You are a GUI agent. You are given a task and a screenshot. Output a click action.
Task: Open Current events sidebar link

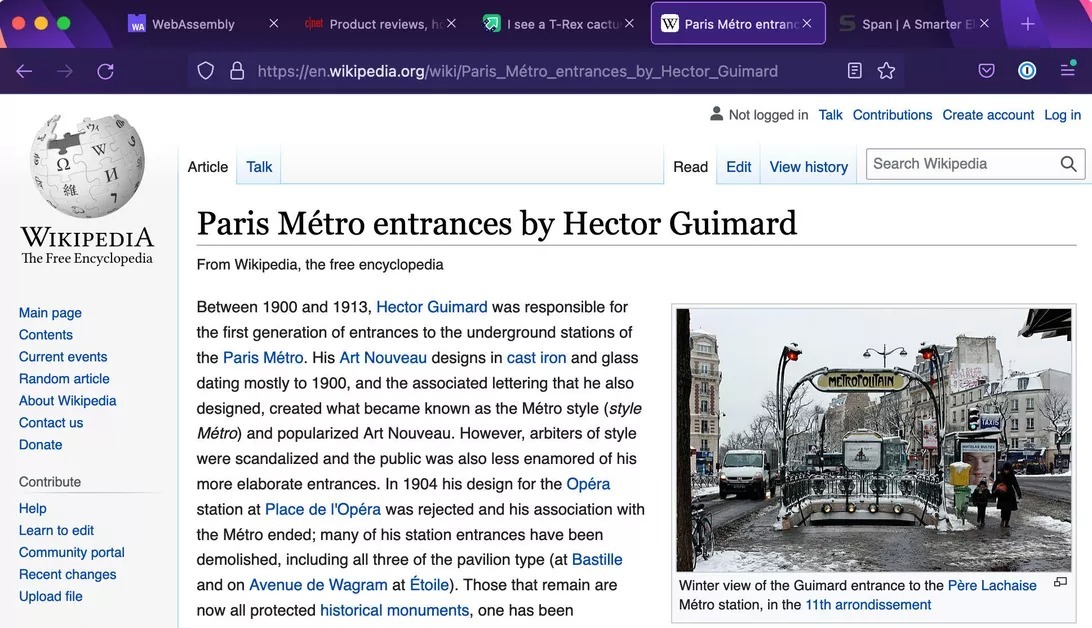pyautogui.click(x=63, y=356)
